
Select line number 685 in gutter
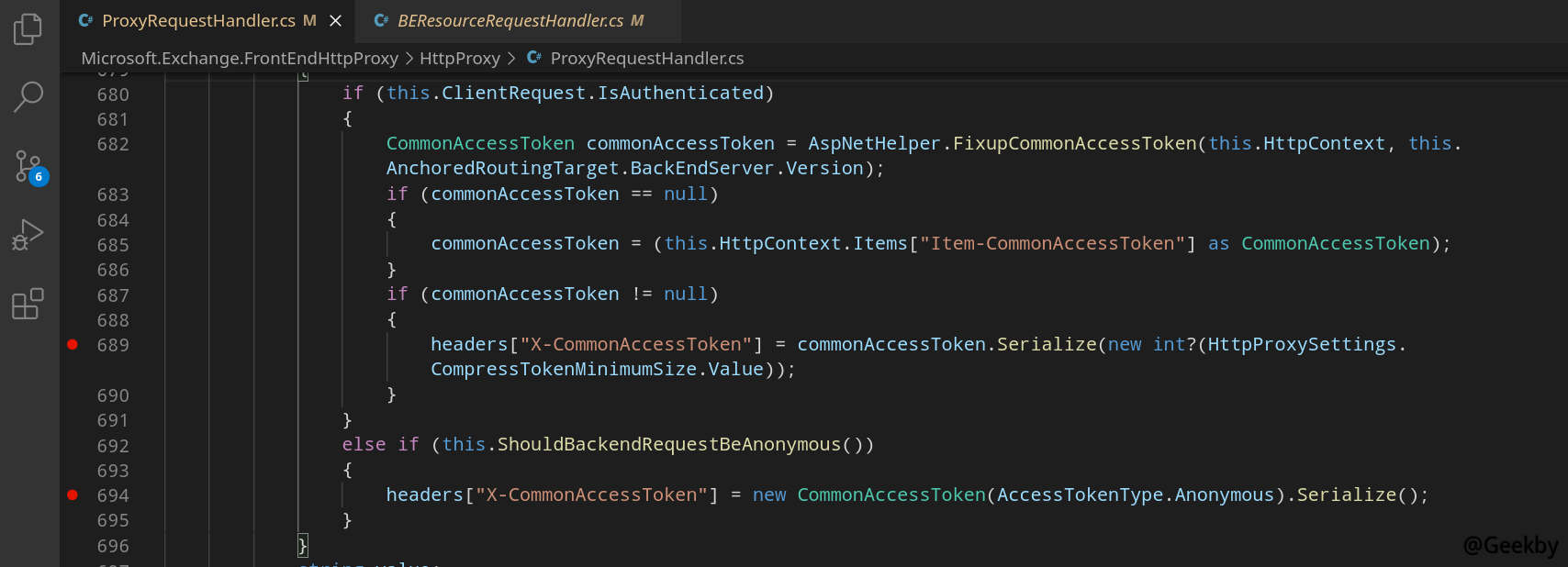tap(113, 245)
